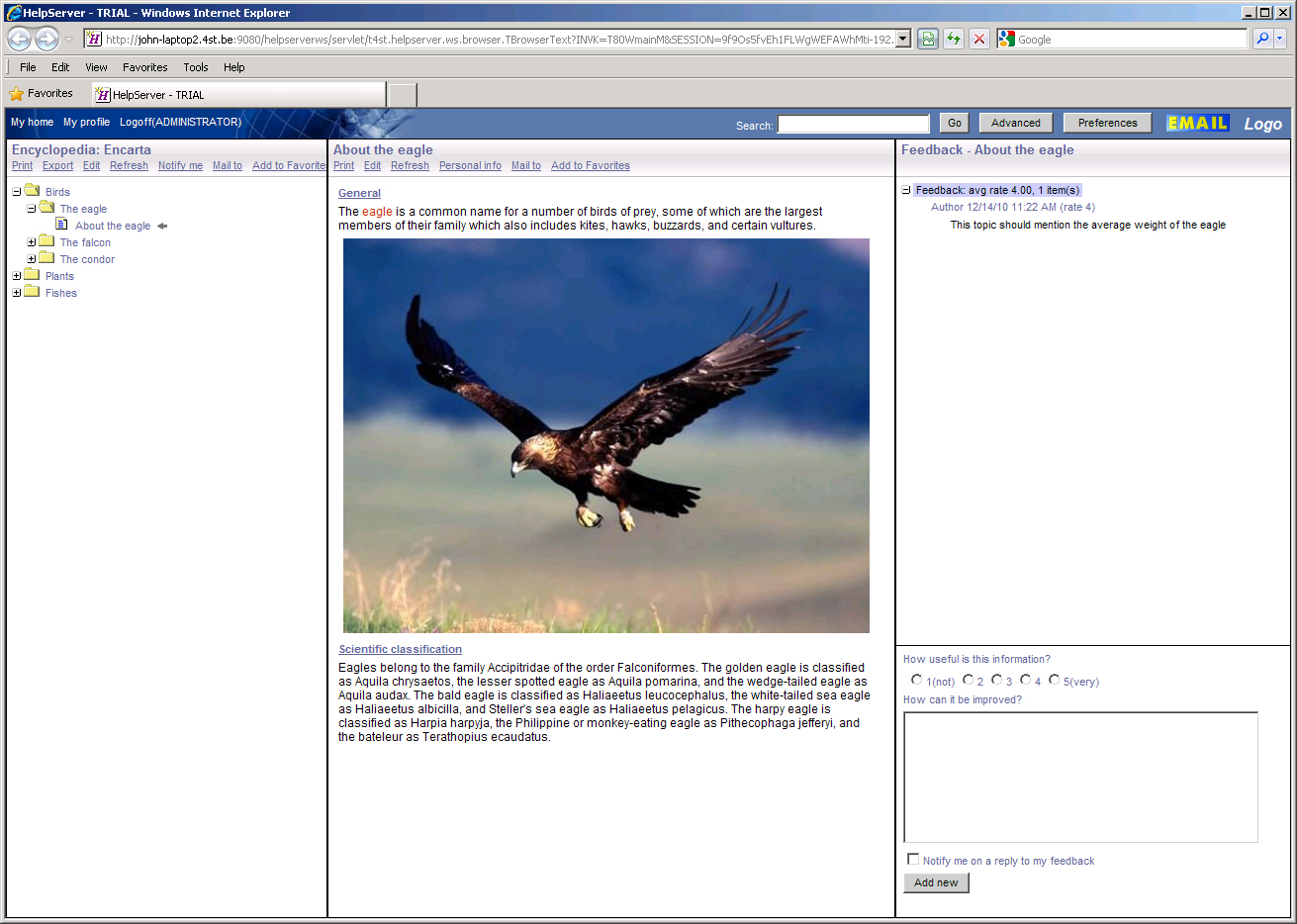1297x924 pixels.
Task: Click the Plants folder icon
Action: pos(32,275)
